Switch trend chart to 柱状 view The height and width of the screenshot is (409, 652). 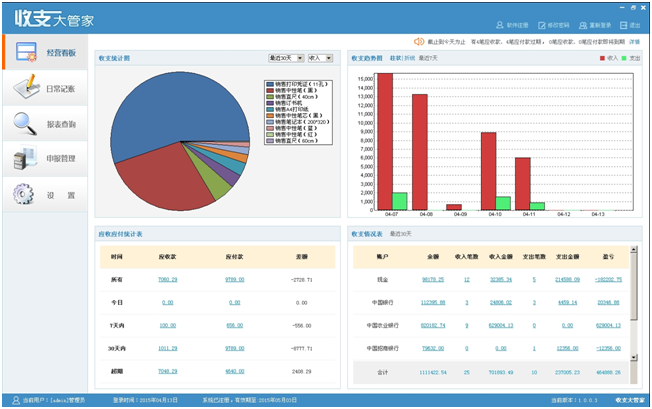click(x=394, y=59)
